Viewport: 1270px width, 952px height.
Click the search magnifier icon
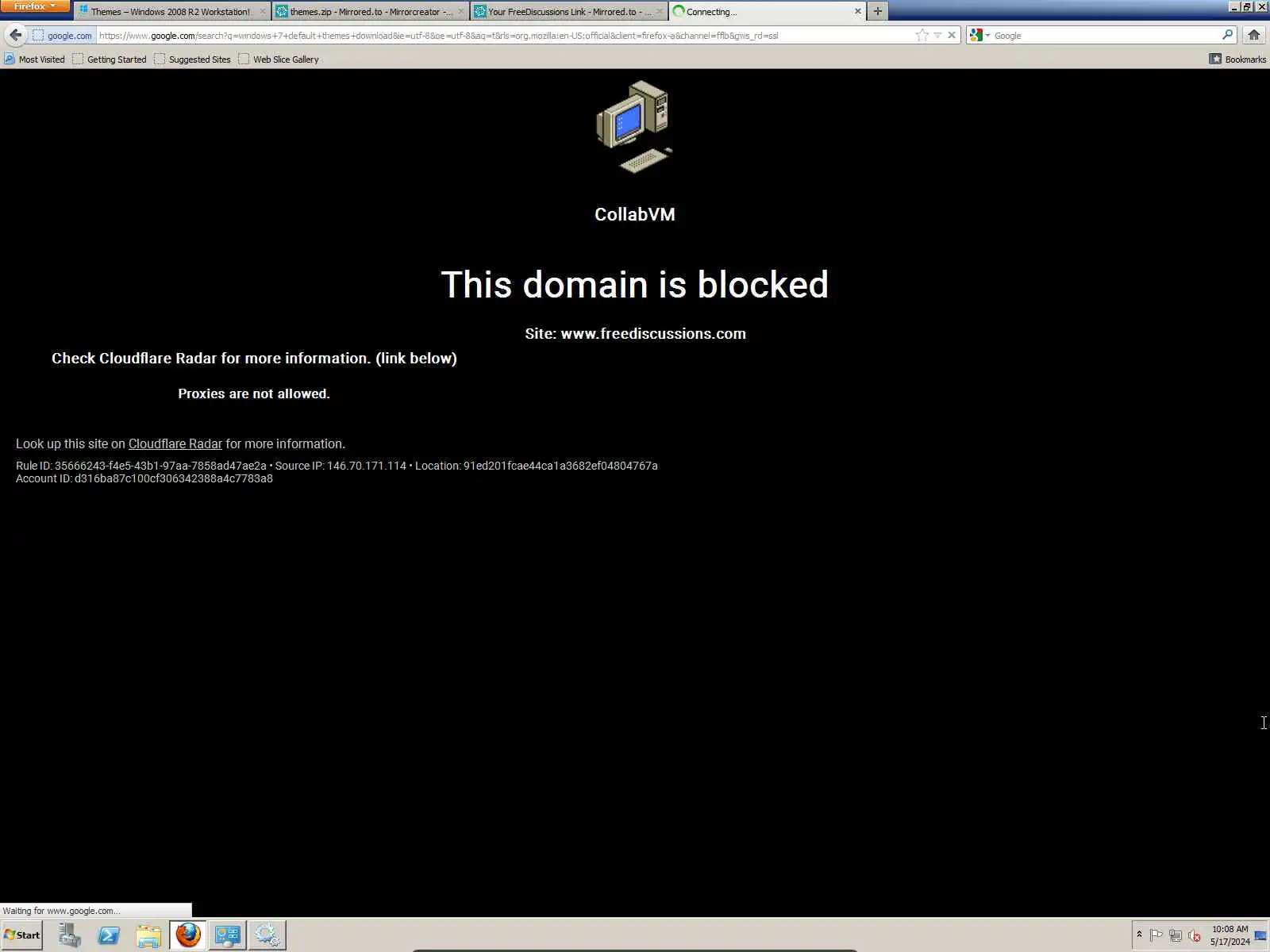(1227, 35)
